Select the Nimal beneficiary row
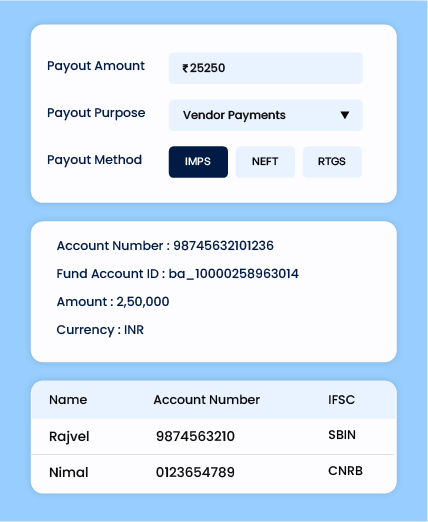Viewport: 428px width, 522px height. pyautogui.click(x=213, y=472)
